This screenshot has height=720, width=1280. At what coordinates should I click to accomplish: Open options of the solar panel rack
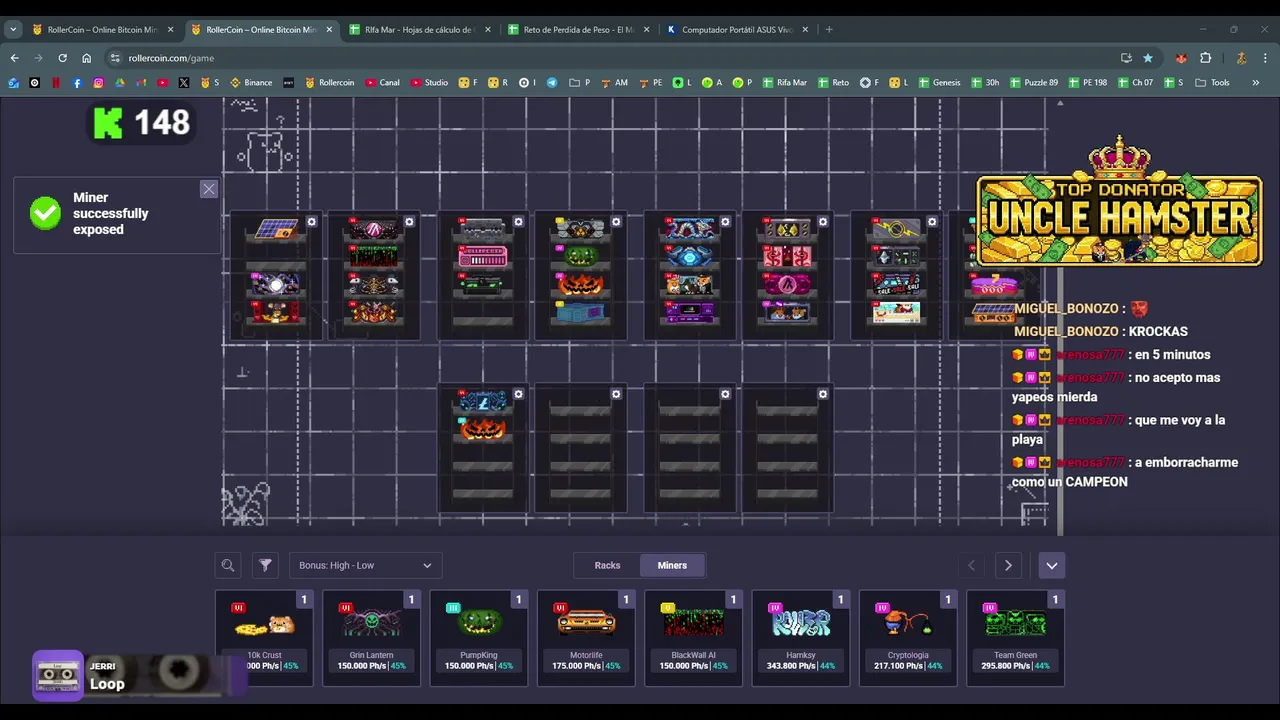pos(312,222)
